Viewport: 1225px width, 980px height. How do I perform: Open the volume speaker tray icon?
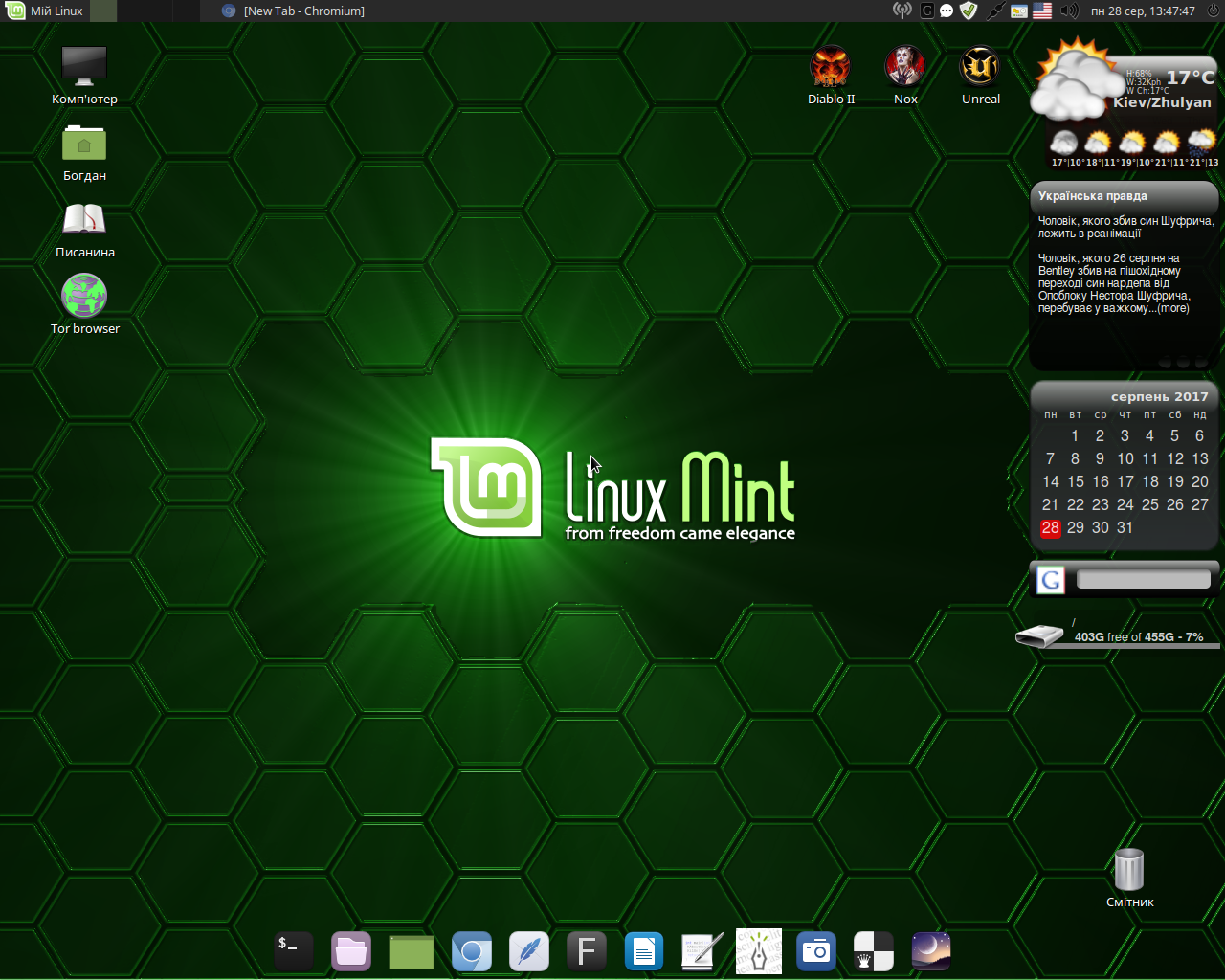click(x=1070, y=11)
